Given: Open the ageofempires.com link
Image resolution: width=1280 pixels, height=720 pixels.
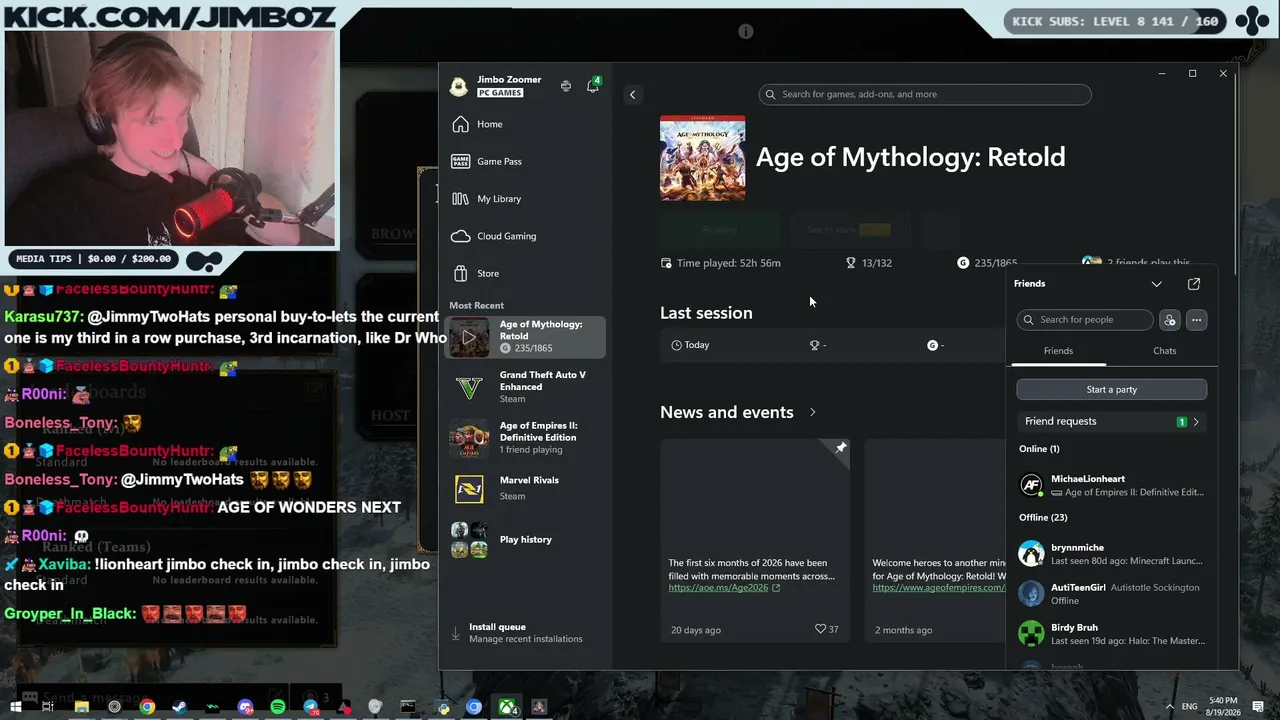Looking at the screenshot, I should [x=939, y=588].
